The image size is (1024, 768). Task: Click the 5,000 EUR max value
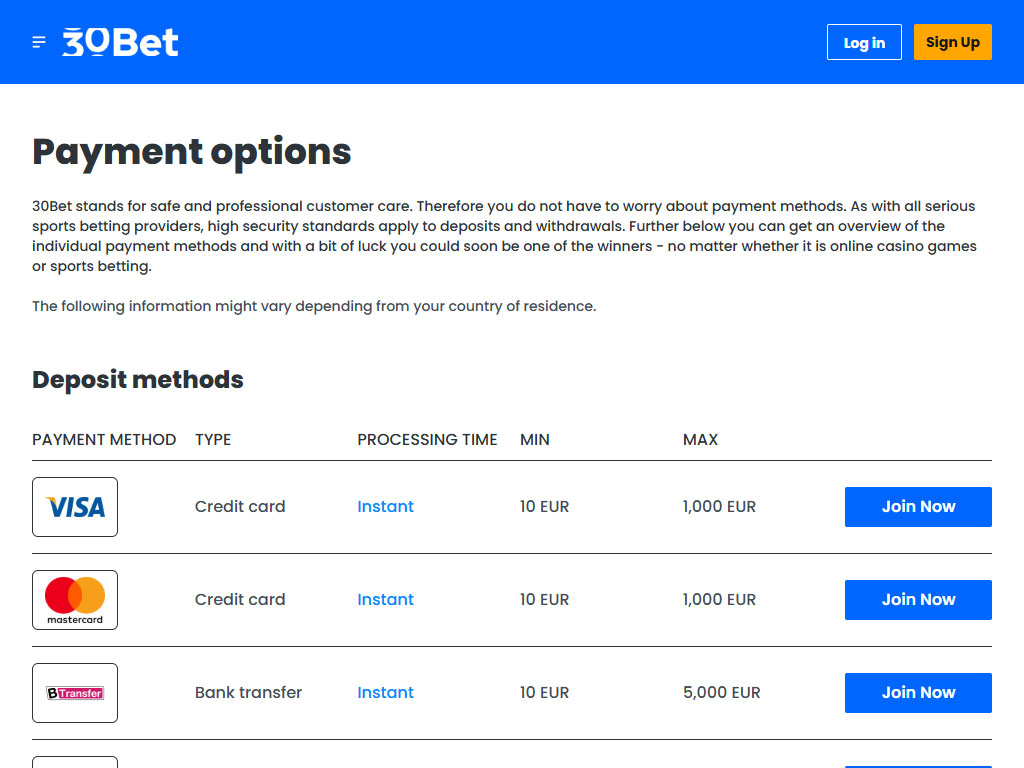(721, 693)
